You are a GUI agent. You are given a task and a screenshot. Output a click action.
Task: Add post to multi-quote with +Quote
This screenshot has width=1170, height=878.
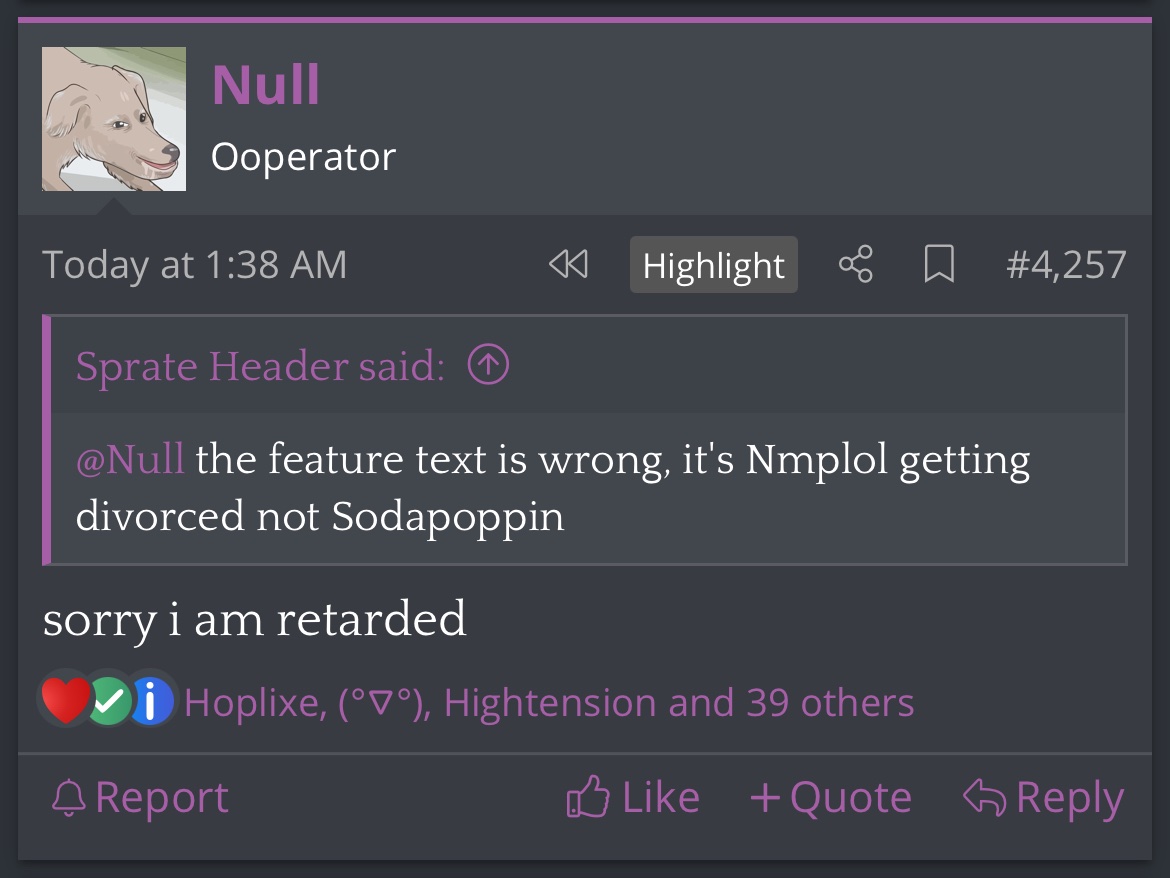point(830,797)
